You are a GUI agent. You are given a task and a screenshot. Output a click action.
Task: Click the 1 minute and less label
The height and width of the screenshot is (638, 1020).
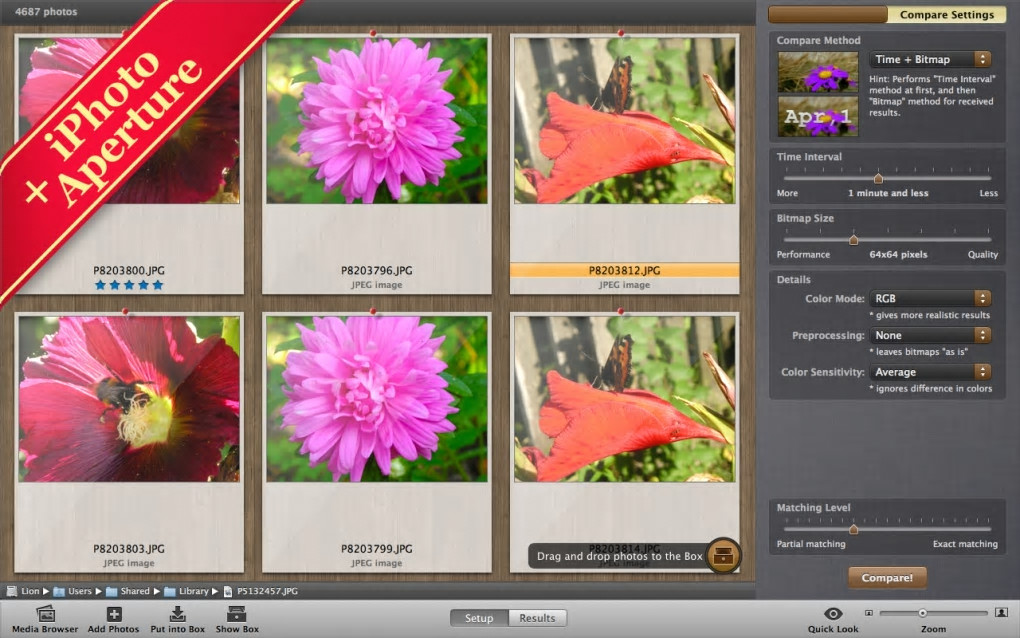point(888,193)
